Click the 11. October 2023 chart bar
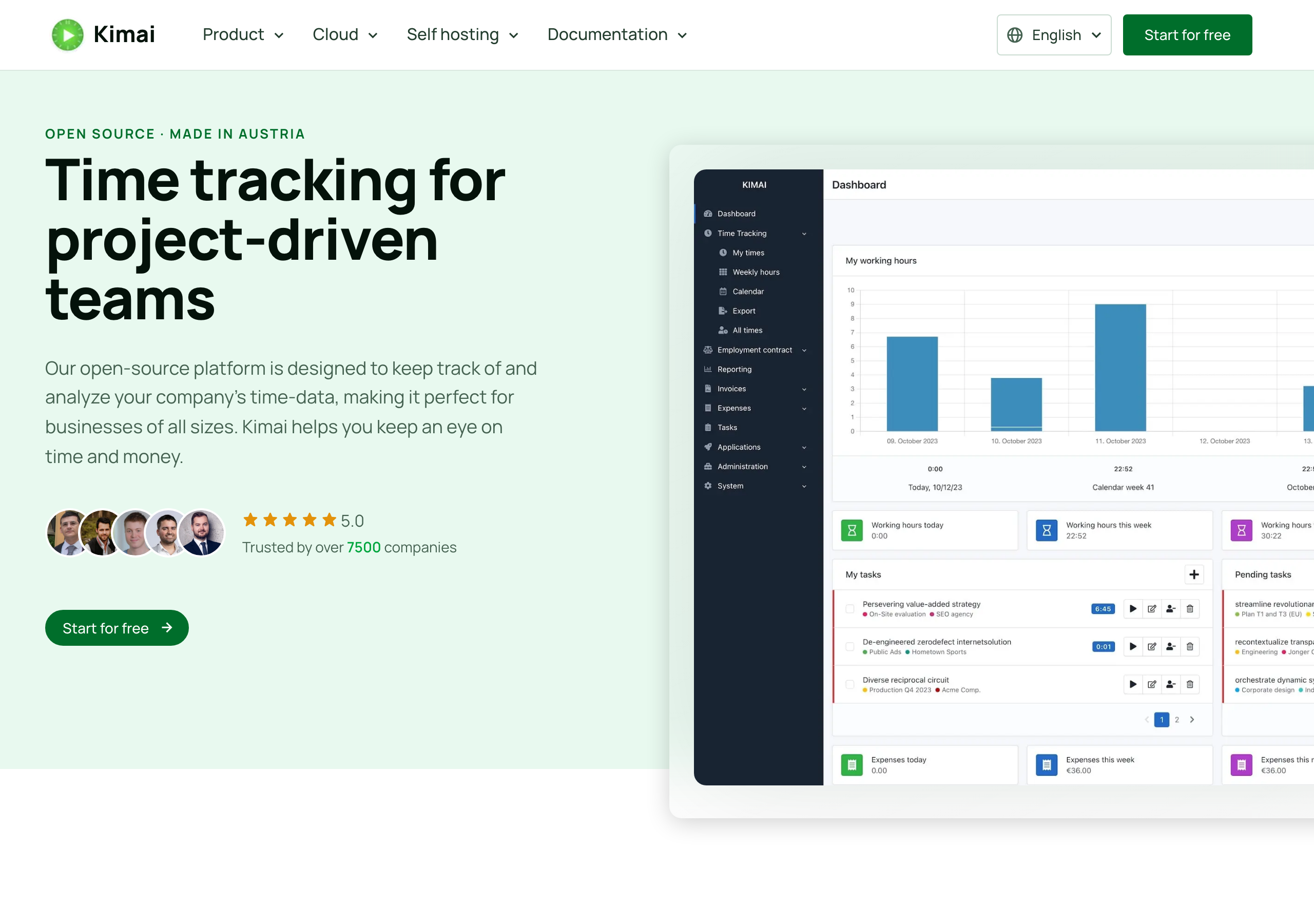The height and width of the screenshot is (924, 1314). [1120, 368]
